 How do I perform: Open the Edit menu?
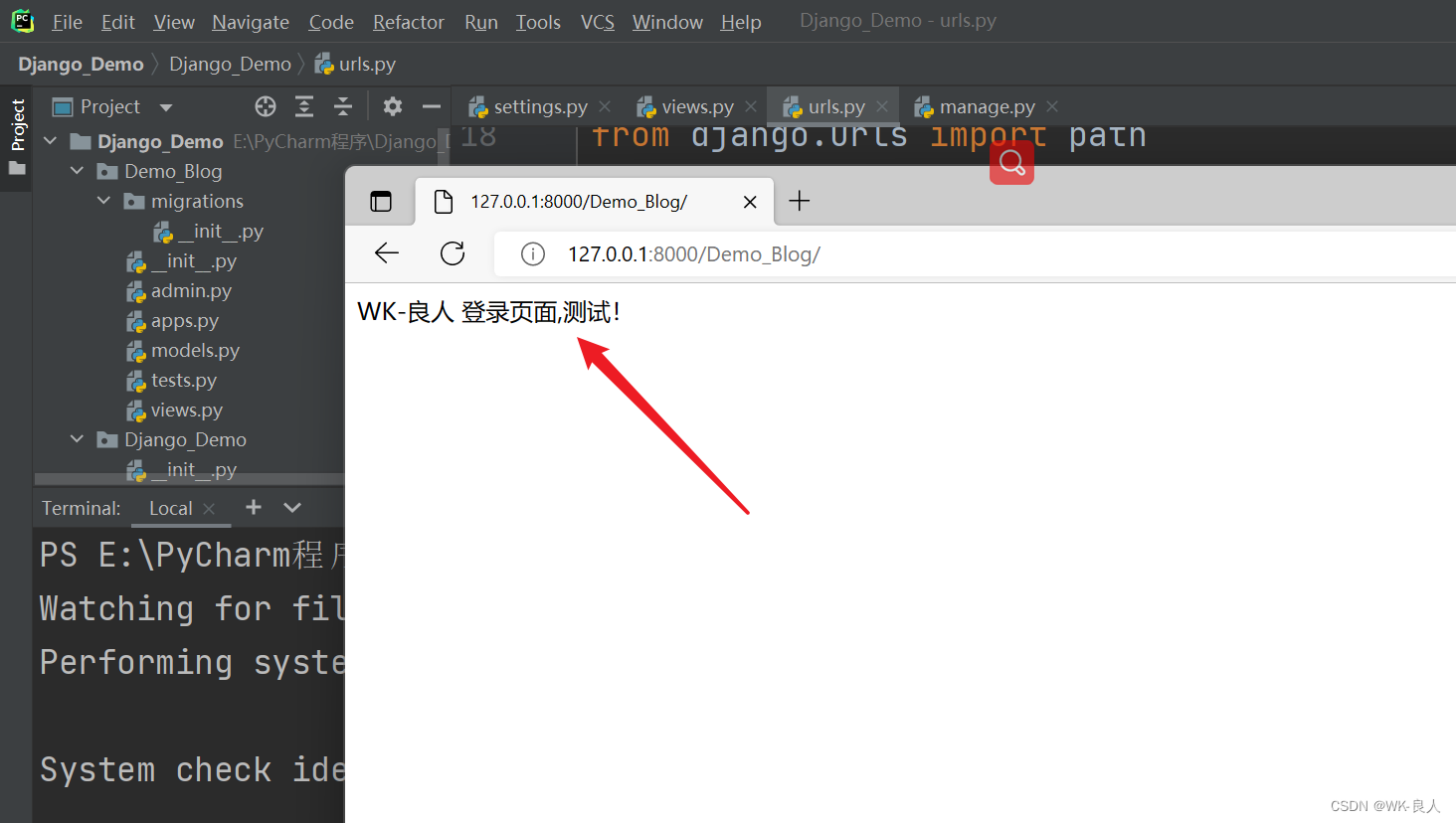click(x=117, y=22)
